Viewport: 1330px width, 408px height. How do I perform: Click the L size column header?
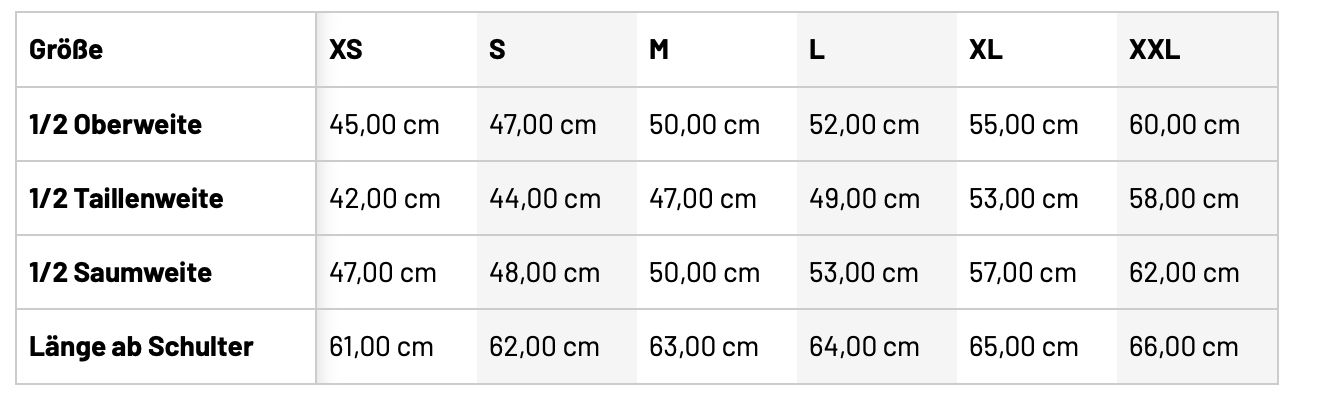tap(817, 50)
